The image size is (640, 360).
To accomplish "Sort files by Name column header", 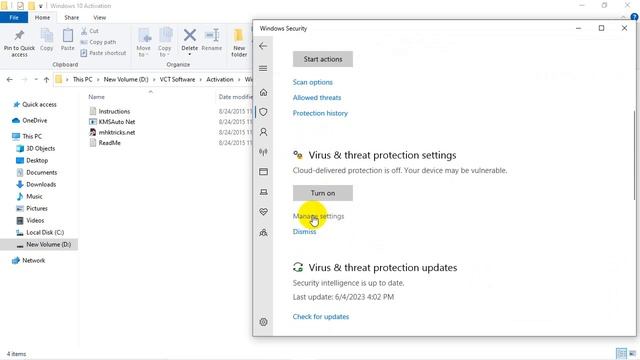I will [x=97, y=97].
